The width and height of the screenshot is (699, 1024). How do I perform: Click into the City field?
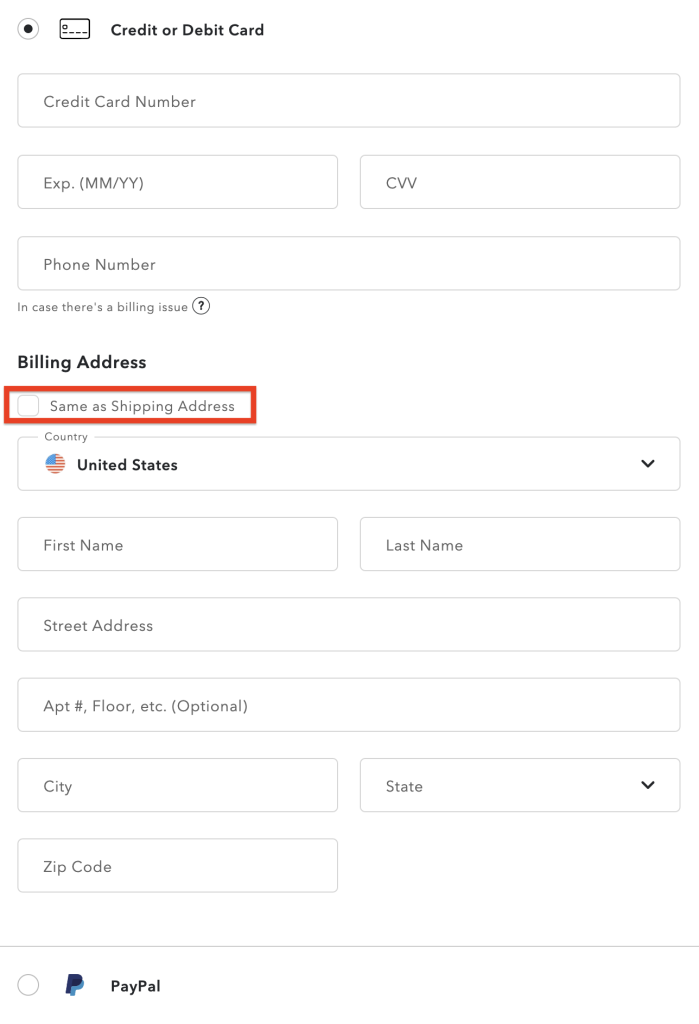(x=177, y=786)
